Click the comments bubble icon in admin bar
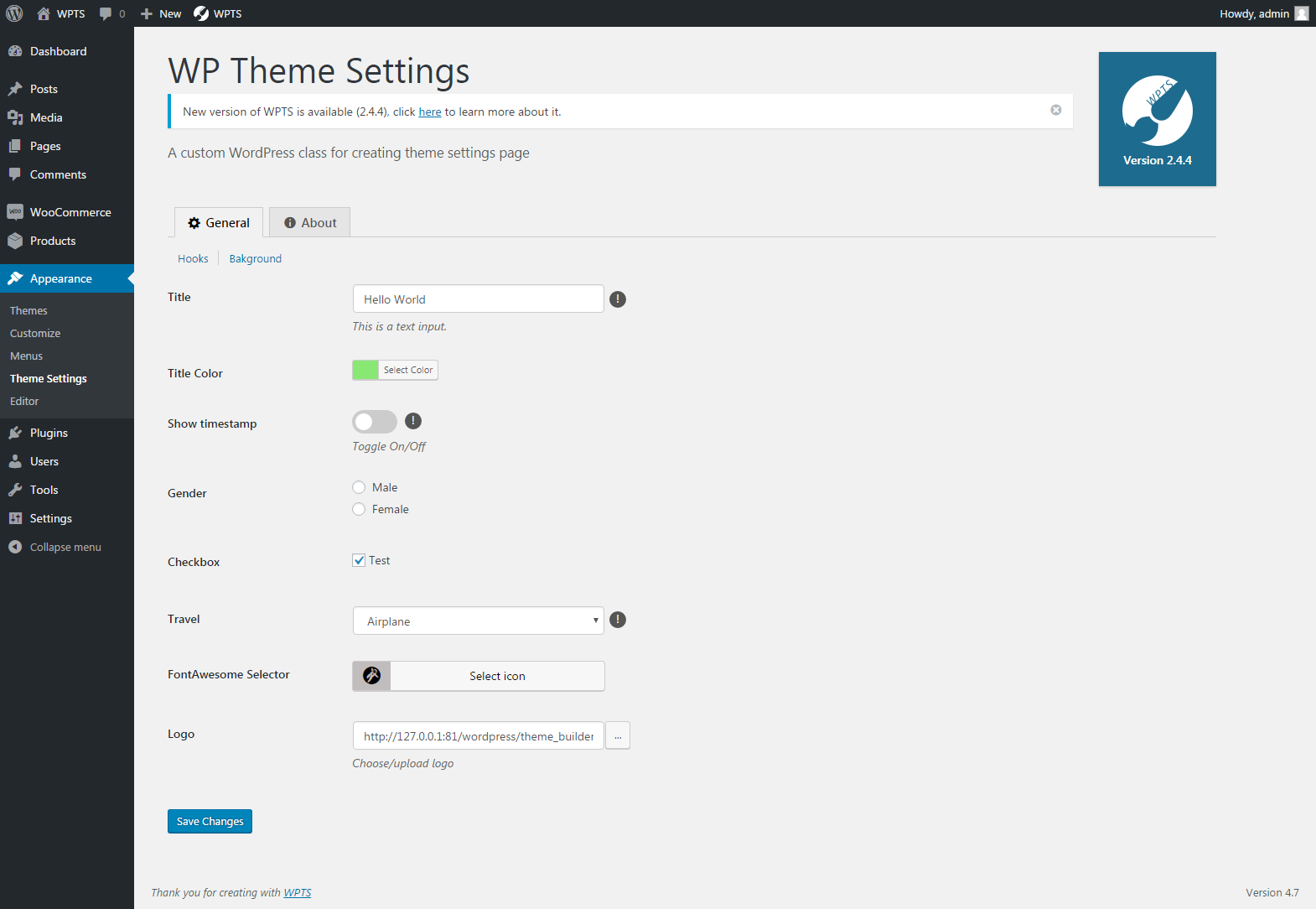Viewport: 1316px width, 909px height. click(x=106, y=13)
